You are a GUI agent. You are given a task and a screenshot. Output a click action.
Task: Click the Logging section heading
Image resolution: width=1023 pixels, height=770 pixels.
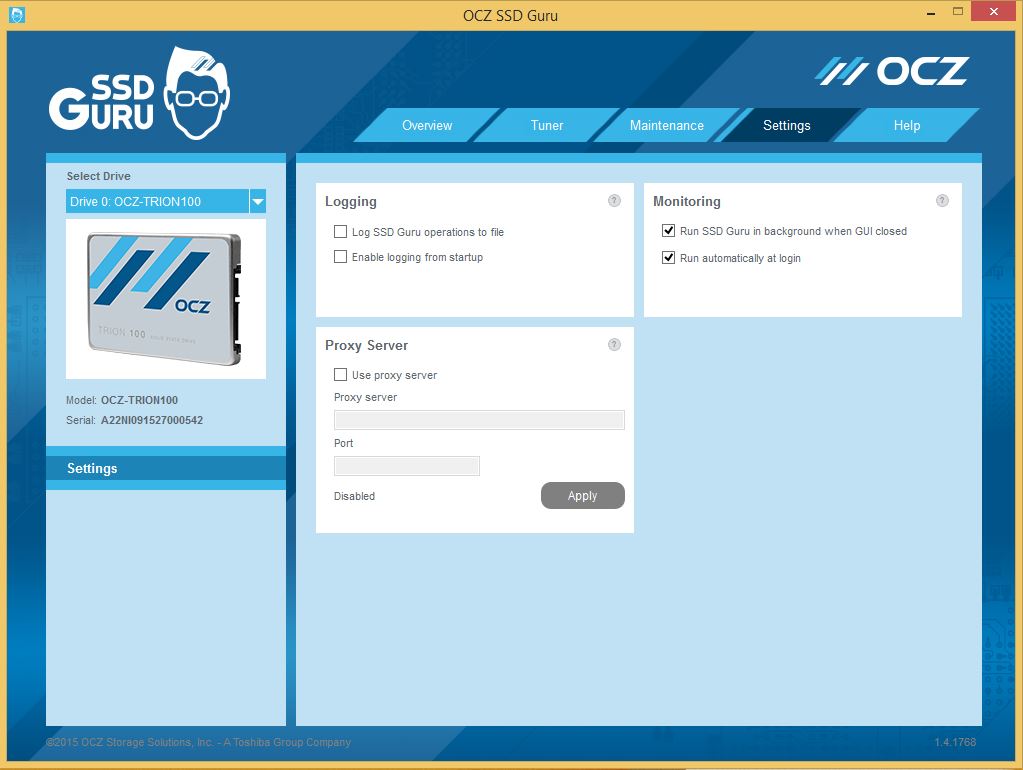[351, 202]
